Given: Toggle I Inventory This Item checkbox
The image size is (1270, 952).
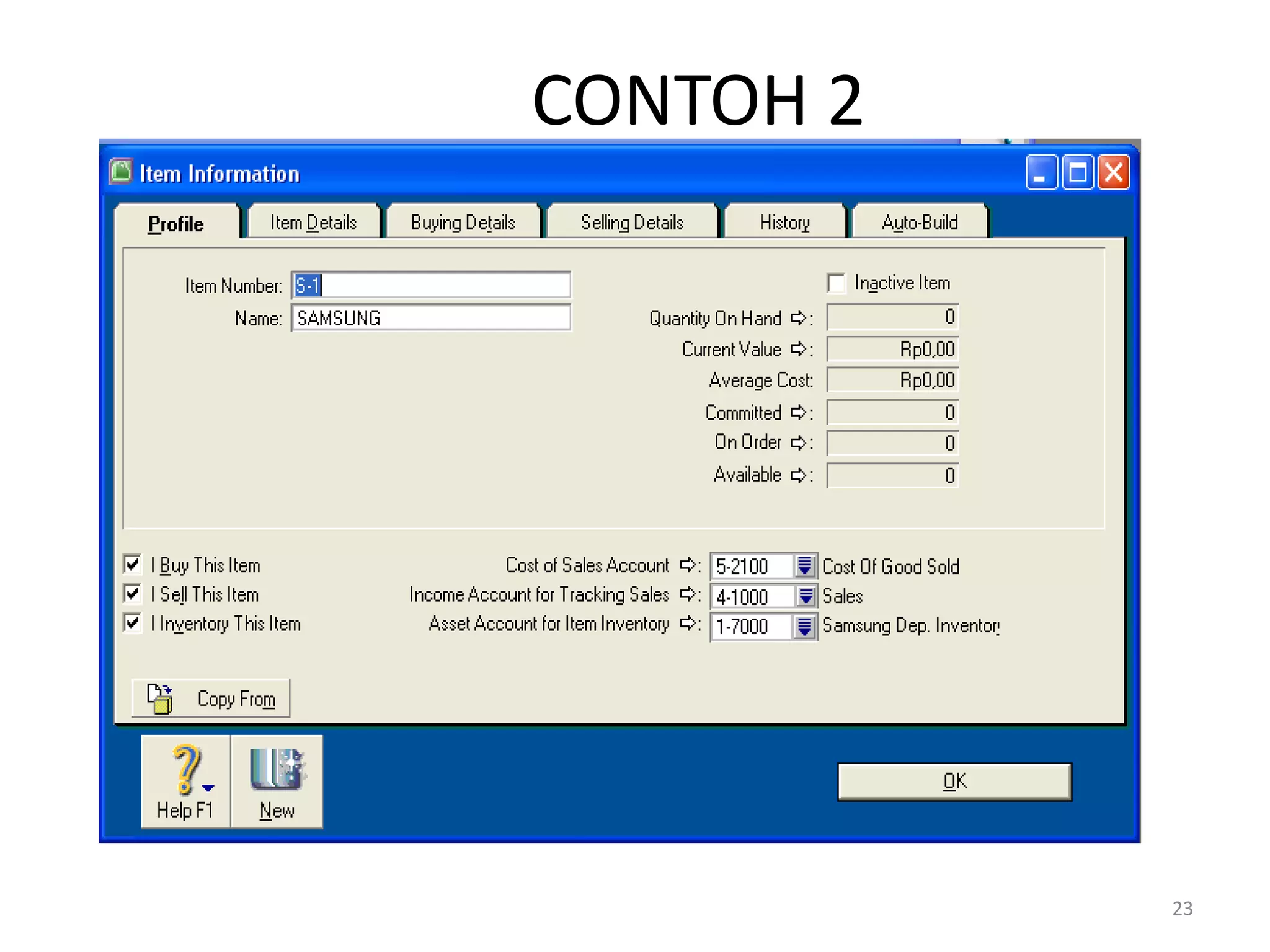Looking at the screenshot, I should click(132, 622).
